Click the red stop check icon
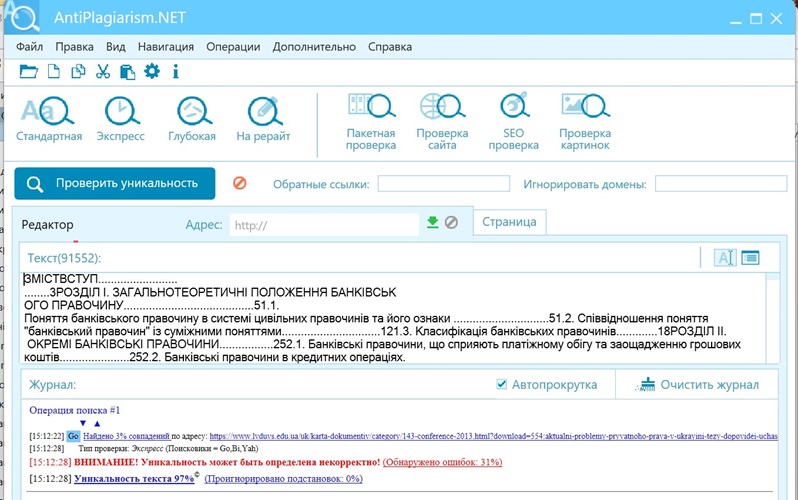The image size is (798, 500). click(240, 183)
